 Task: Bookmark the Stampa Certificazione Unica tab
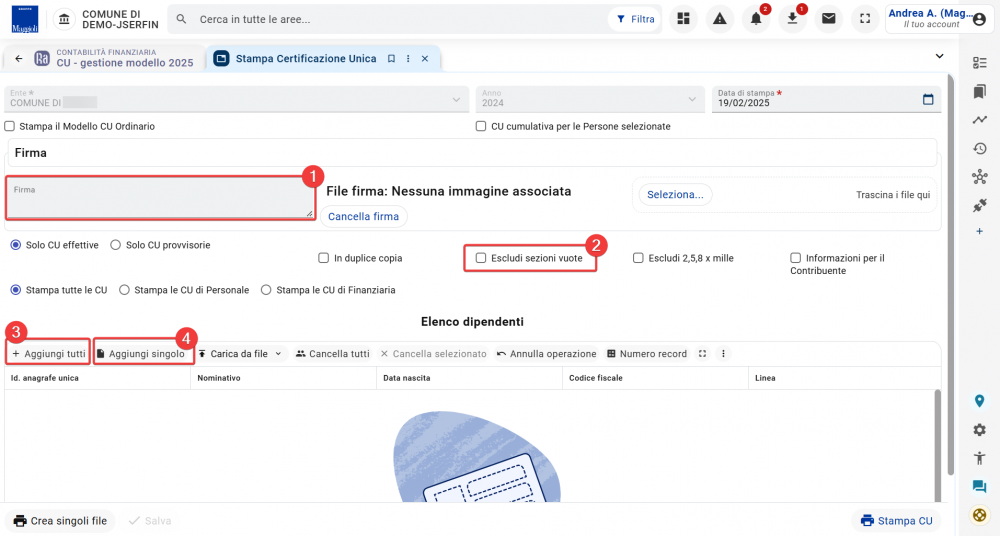click(x=392, y=59)
